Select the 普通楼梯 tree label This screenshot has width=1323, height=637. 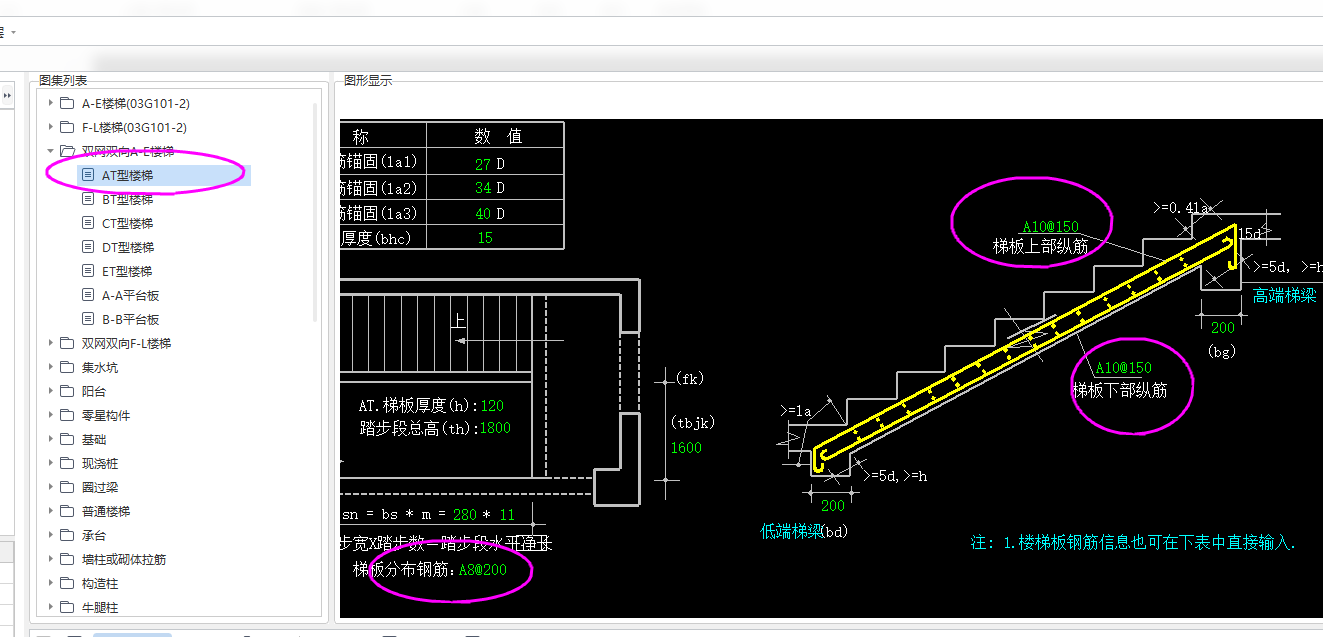[106, 511]
